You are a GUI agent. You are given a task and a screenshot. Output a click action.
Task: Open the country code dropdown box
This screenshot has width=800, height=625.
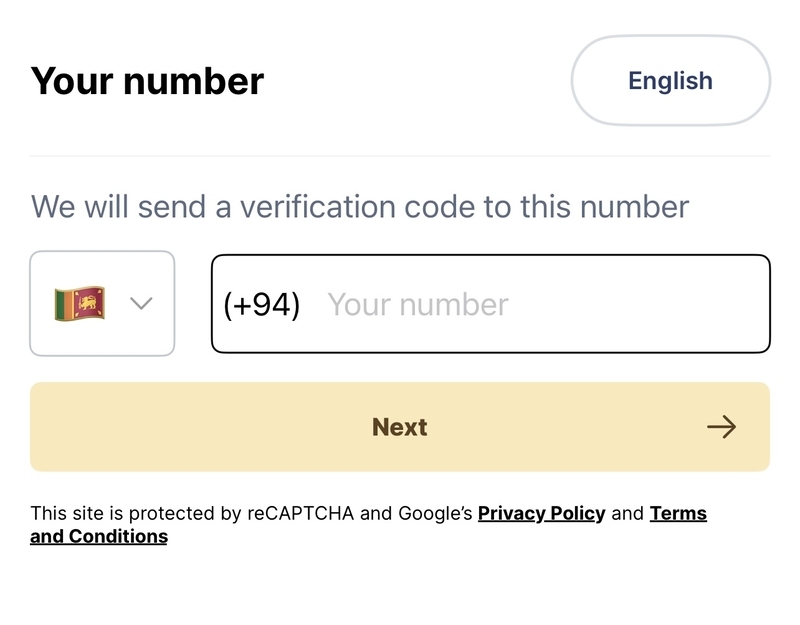[102, 303]
